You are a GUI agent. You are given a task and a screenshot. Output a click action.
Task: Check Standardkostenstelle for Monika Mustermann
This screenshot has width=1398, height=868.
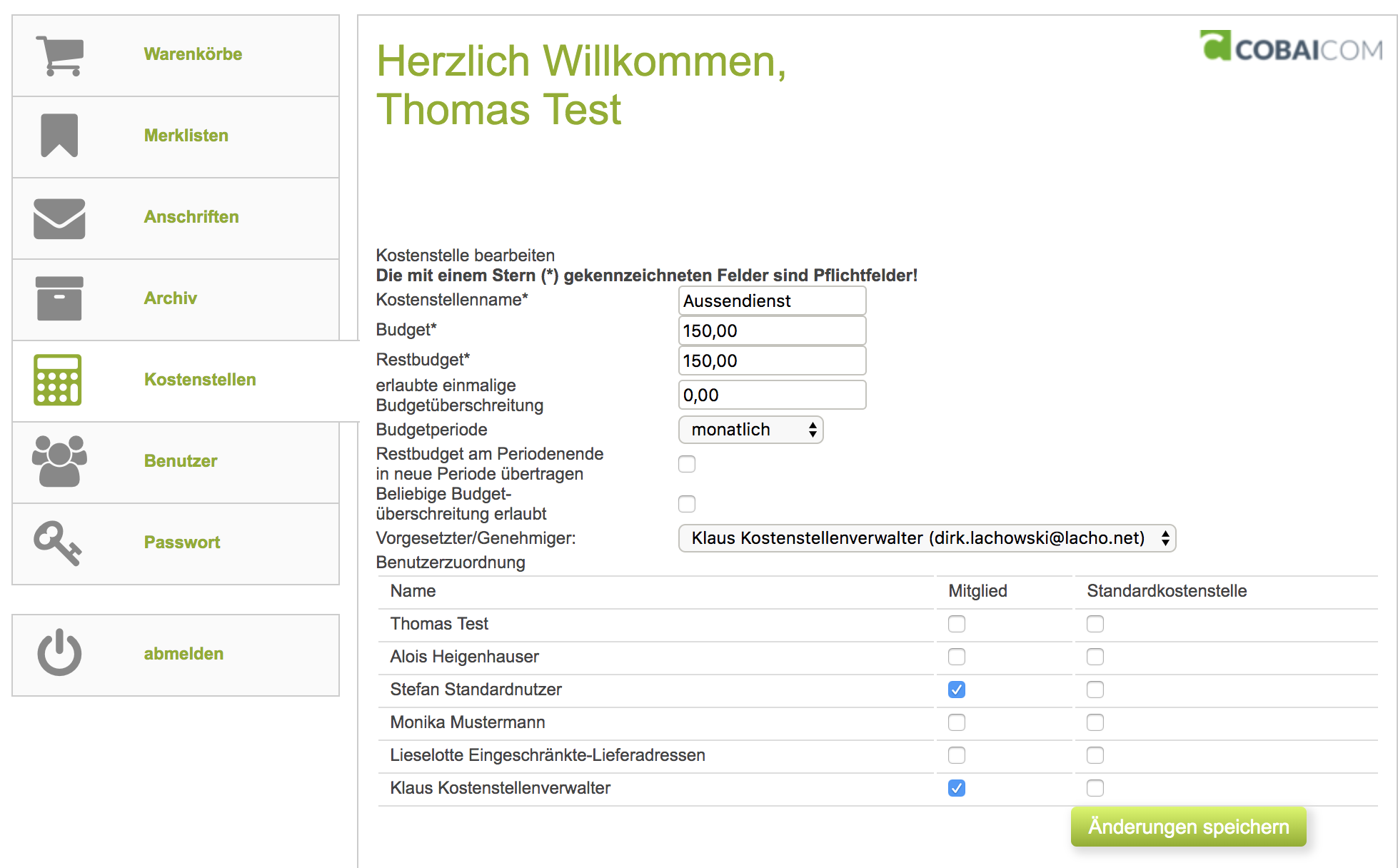coord(1095,722)
